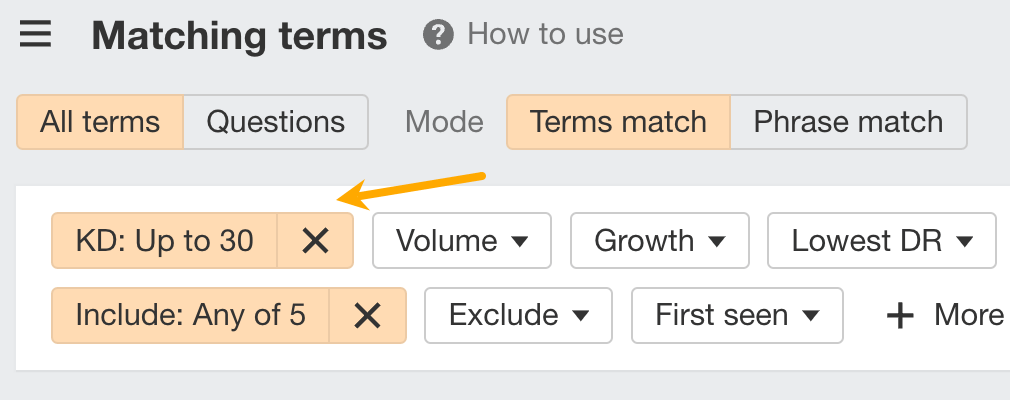The height and width of the screenshot is (400, 1010).
Task: Open the Exclude filter dropdown
Action: click(x=517, y=316)
